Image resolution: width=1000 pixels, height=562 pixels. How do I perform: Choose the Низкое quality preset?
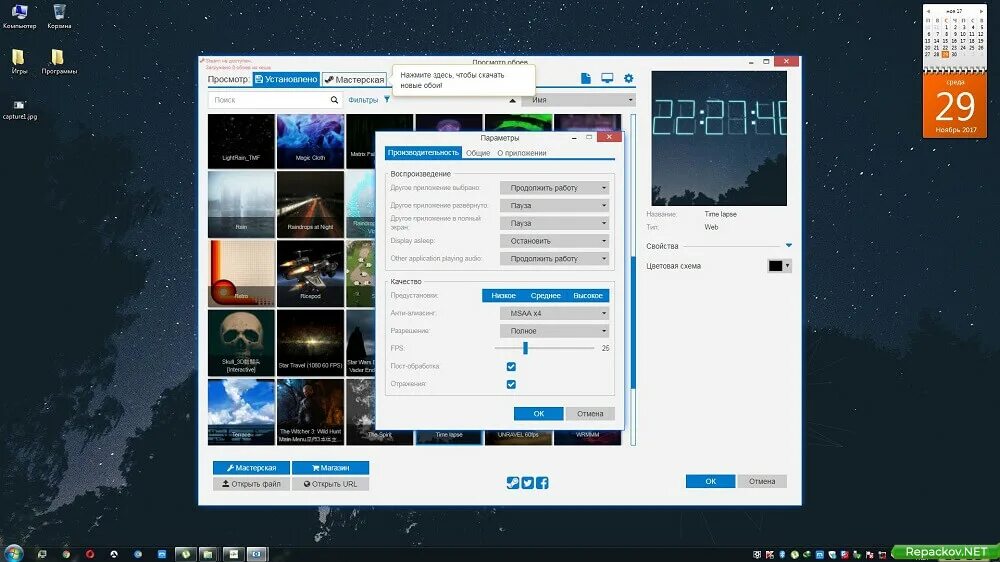coord(503,295)
